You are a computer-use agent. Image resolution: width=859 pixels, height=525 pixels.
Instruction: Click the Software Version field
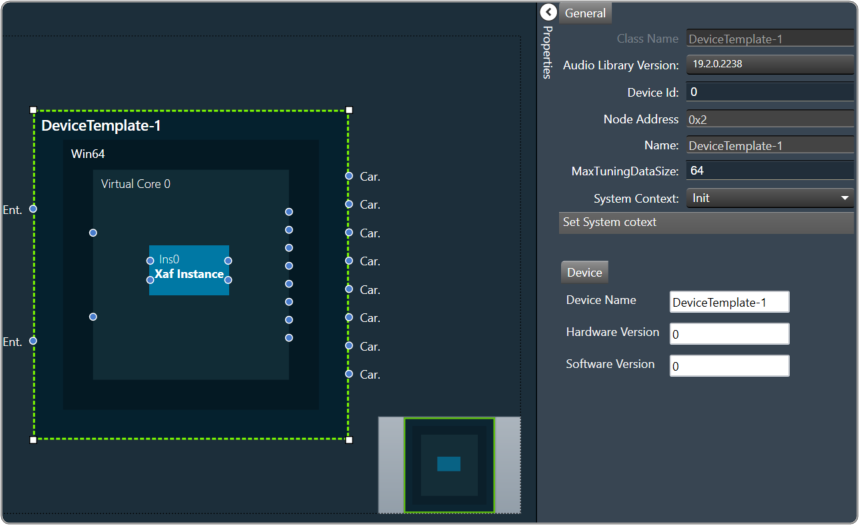click(x=729, y=366)
